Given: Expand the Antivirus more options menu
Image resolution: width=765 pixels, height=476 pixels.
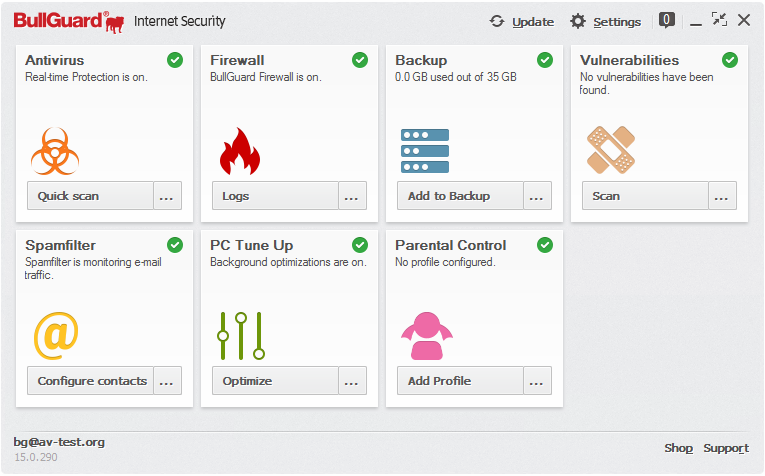Looking at the screenshot, I should [x=167, y=196].
